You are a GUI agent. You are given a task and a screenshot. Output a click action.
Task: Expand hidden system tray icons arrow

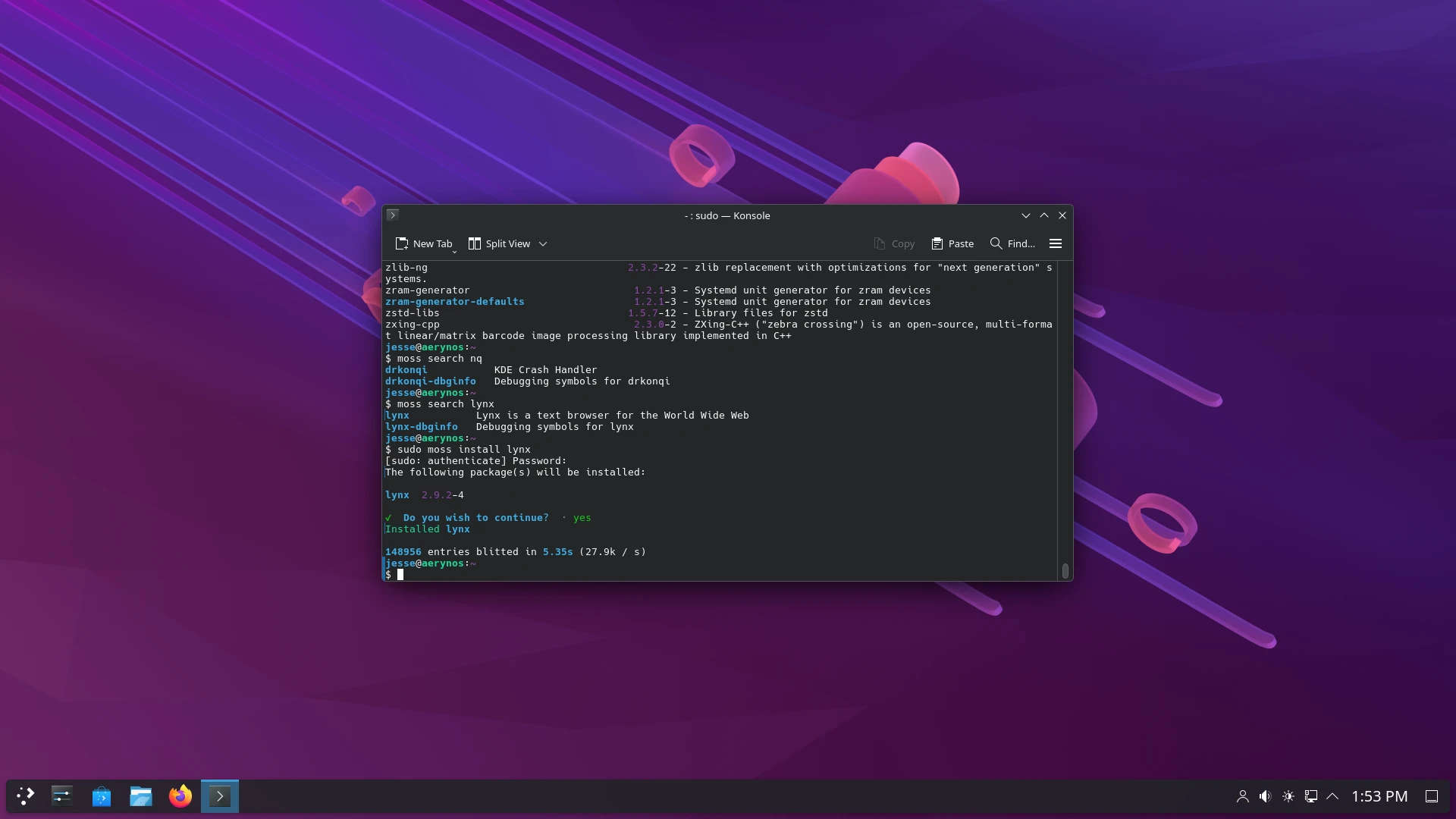pyautogui.click(x=1332, y=796)
